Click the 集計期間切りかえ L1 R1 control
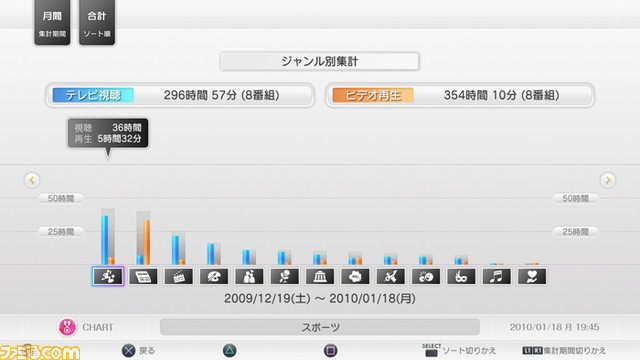Viewport: 640px width, 360px height. click(564, 351)
